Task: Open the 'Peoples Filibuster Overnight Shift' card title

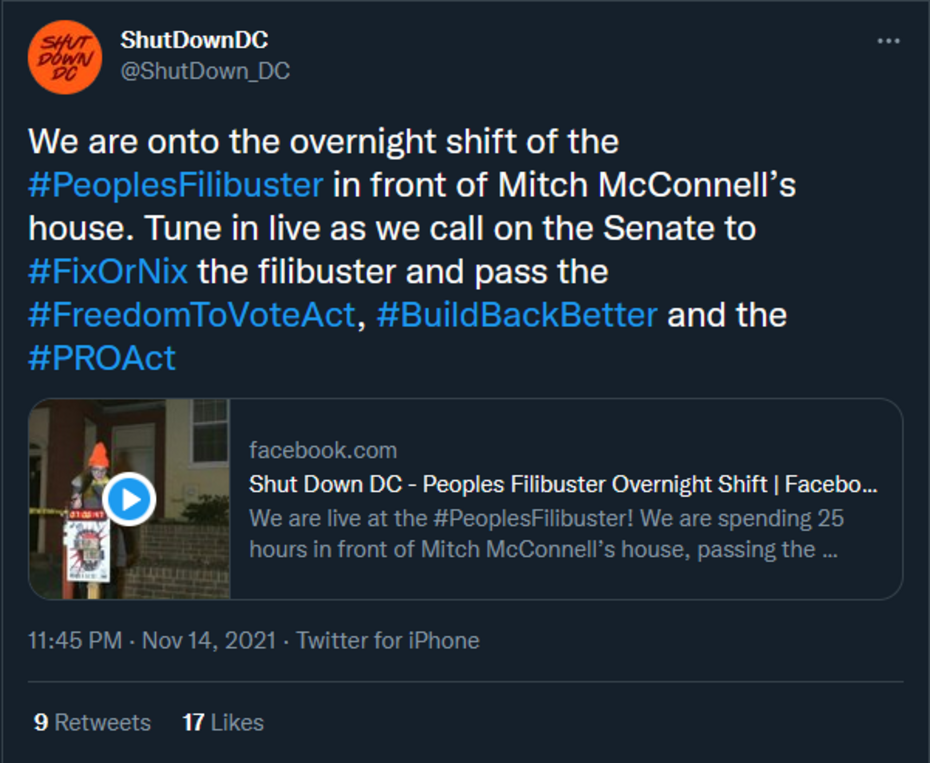Action: (562, 485)
